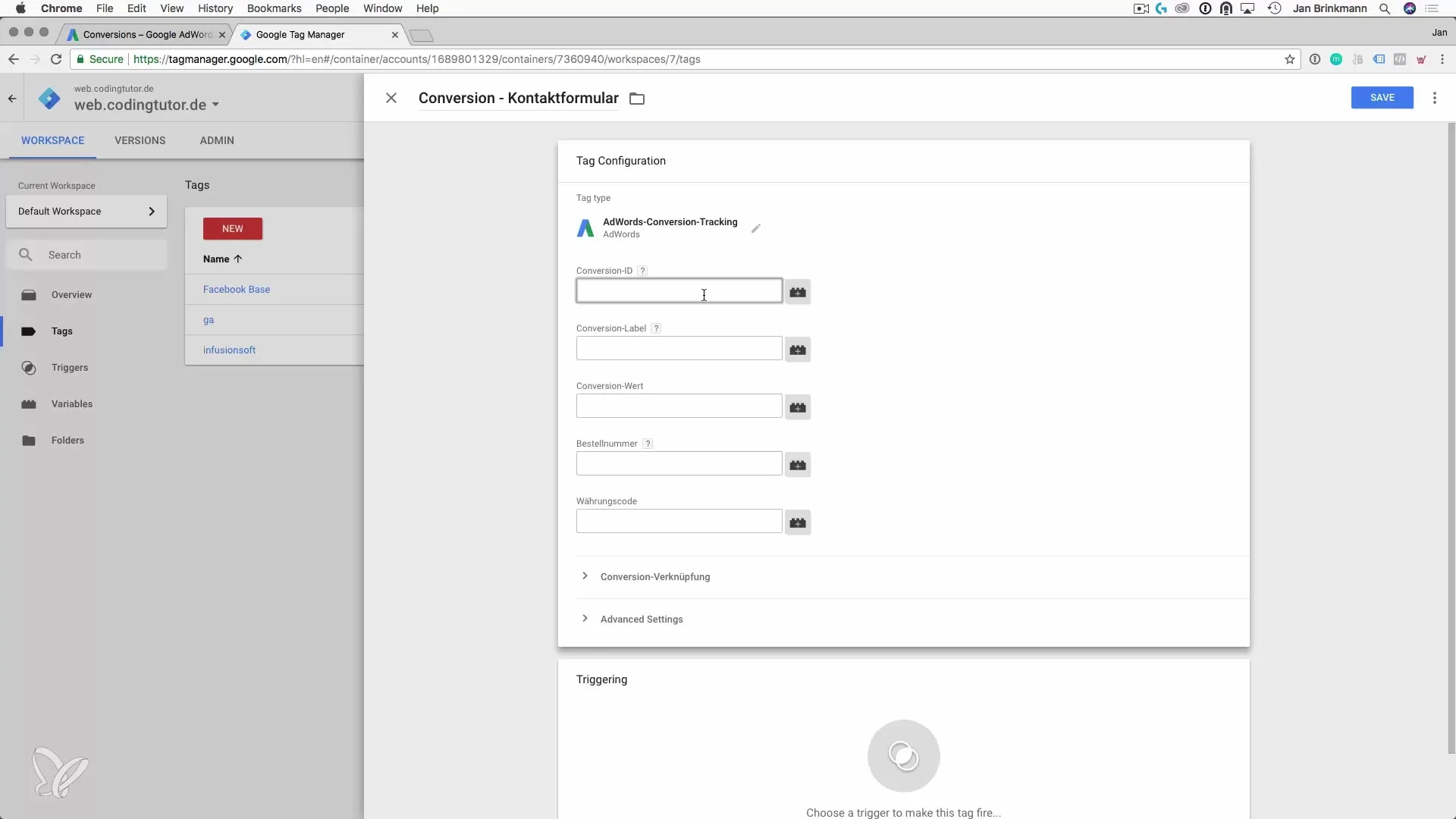Viewport: 1456px width, 819px height.
Task: Switch to ADMIN tab
Action: (x=217, y=140)
